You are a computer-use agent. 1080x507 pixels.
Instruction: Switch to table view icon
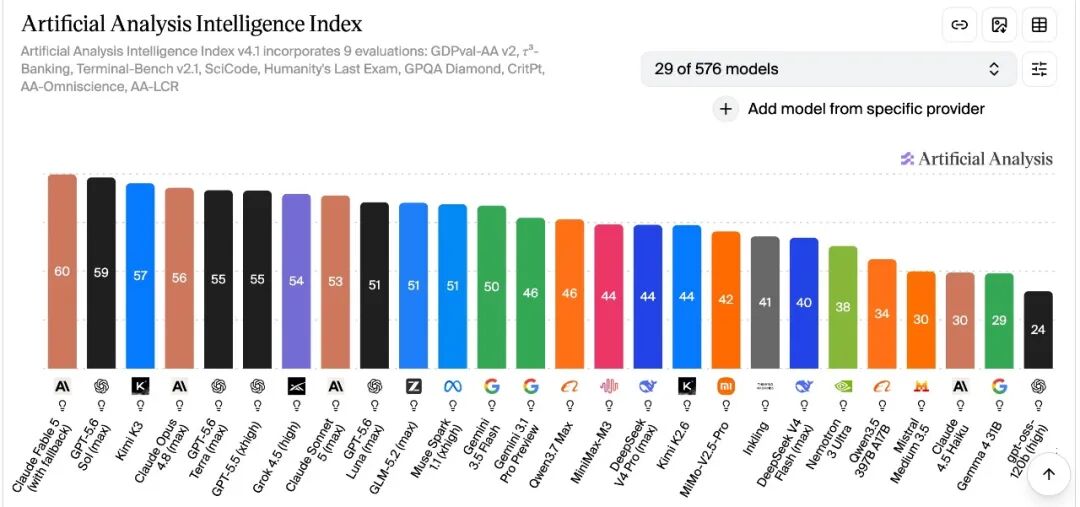click(1039, 25)
